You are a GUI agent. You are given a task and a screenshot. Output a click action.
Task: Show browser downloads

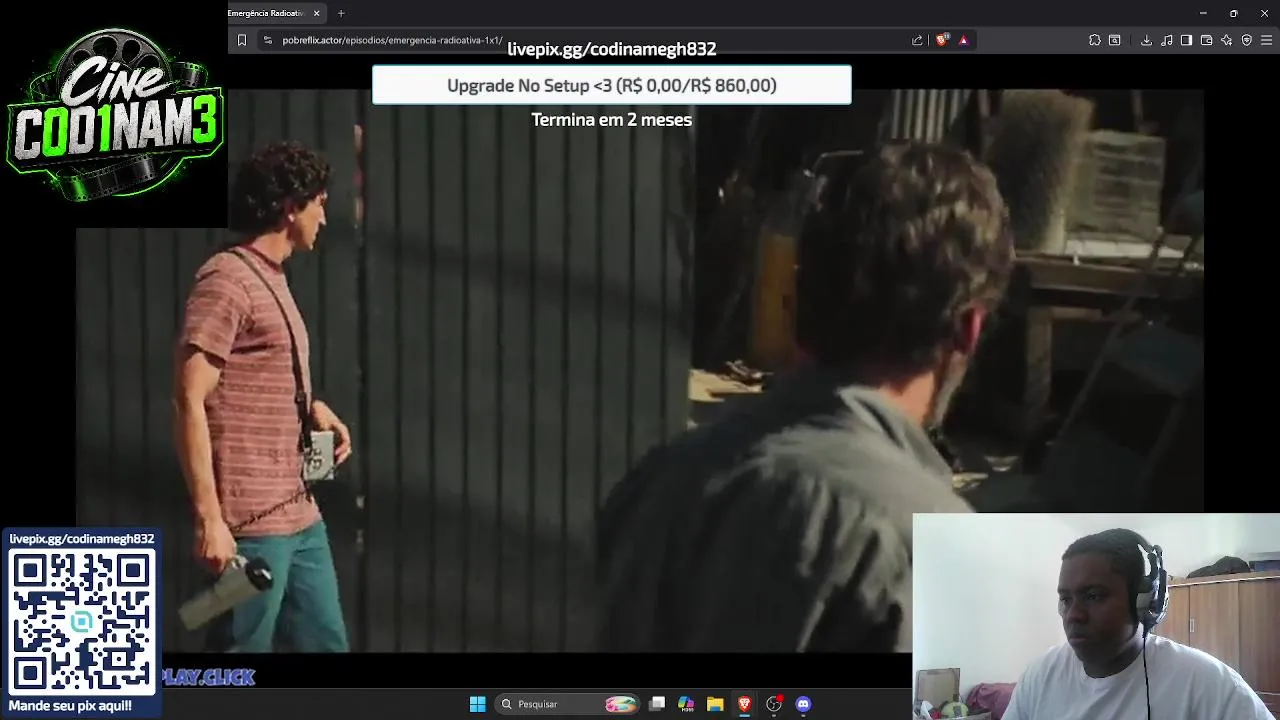1146,40
